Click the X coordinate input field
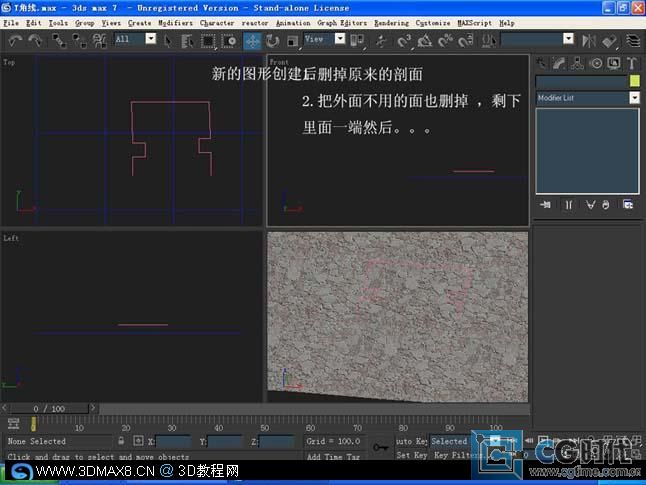The image size is (646, 485). [x=173, y=442]
